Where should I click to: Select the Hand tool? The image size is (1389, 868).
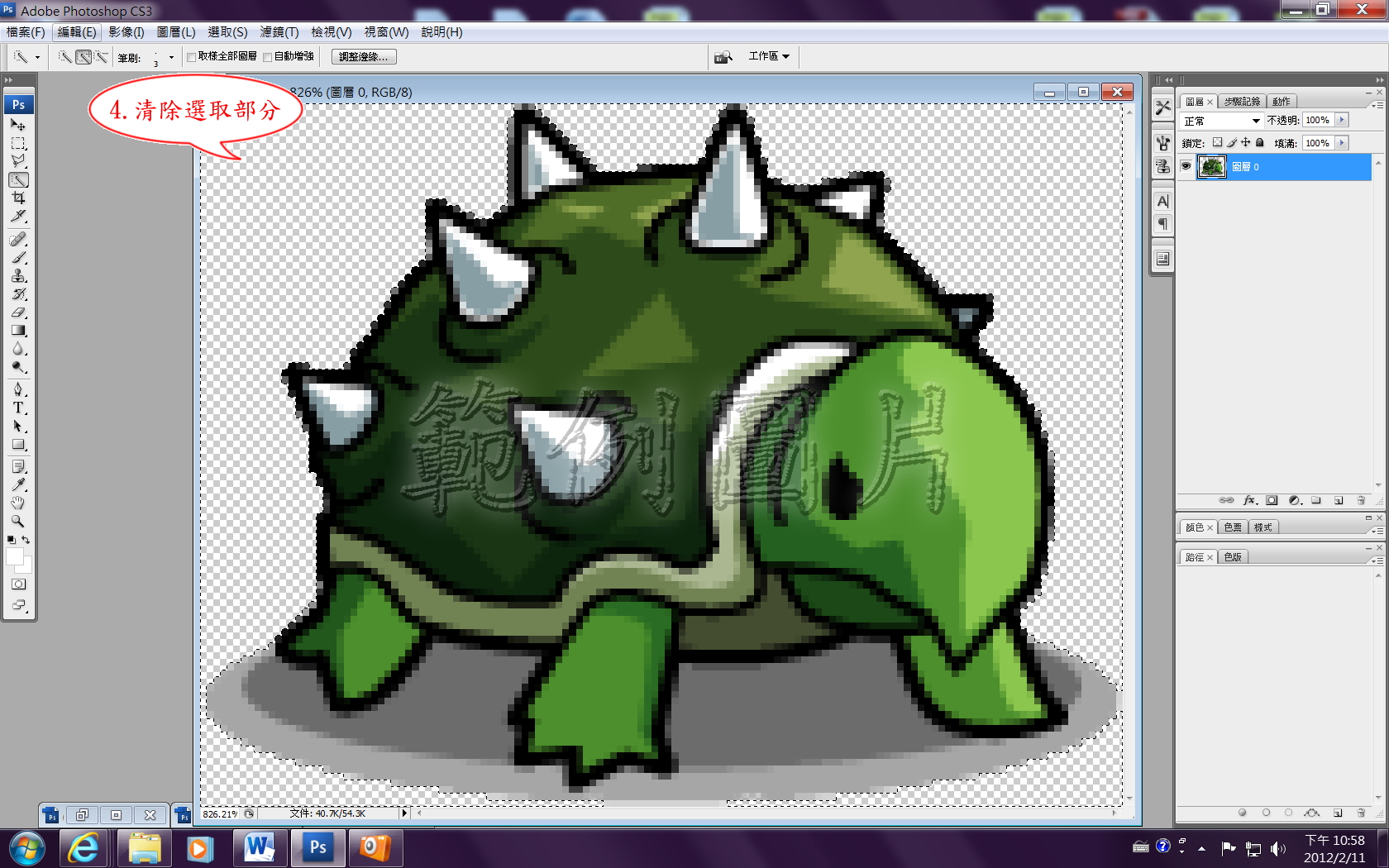tap(18, 503)
